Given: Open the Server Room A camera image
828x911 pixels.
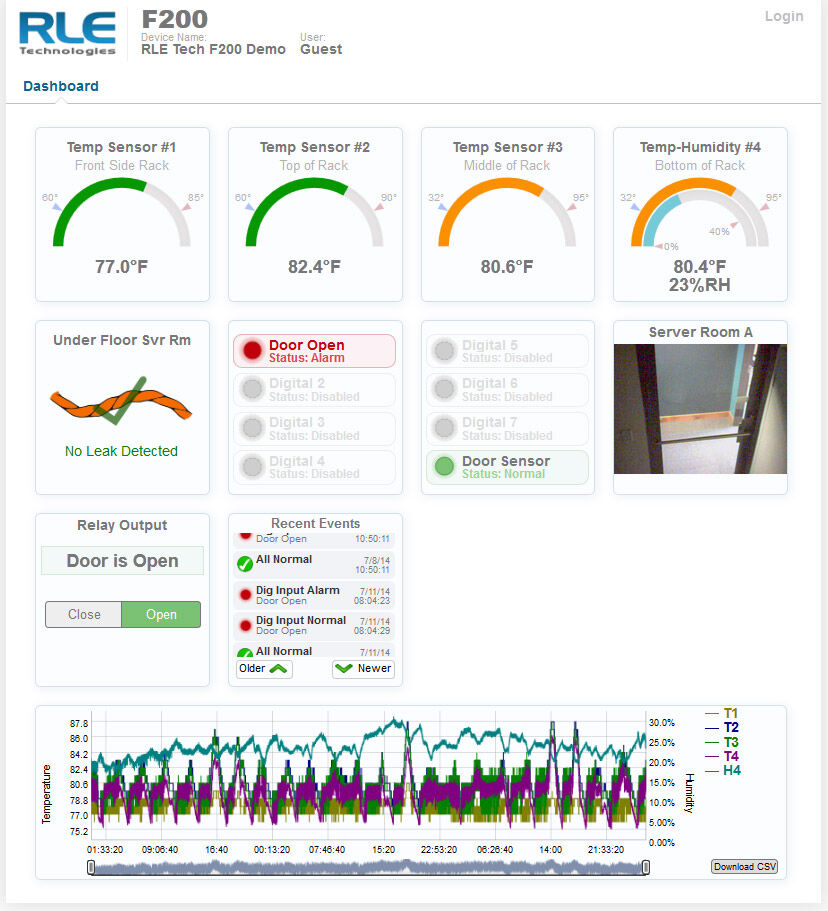Looking at the screenshot, I should click(700, 409).
